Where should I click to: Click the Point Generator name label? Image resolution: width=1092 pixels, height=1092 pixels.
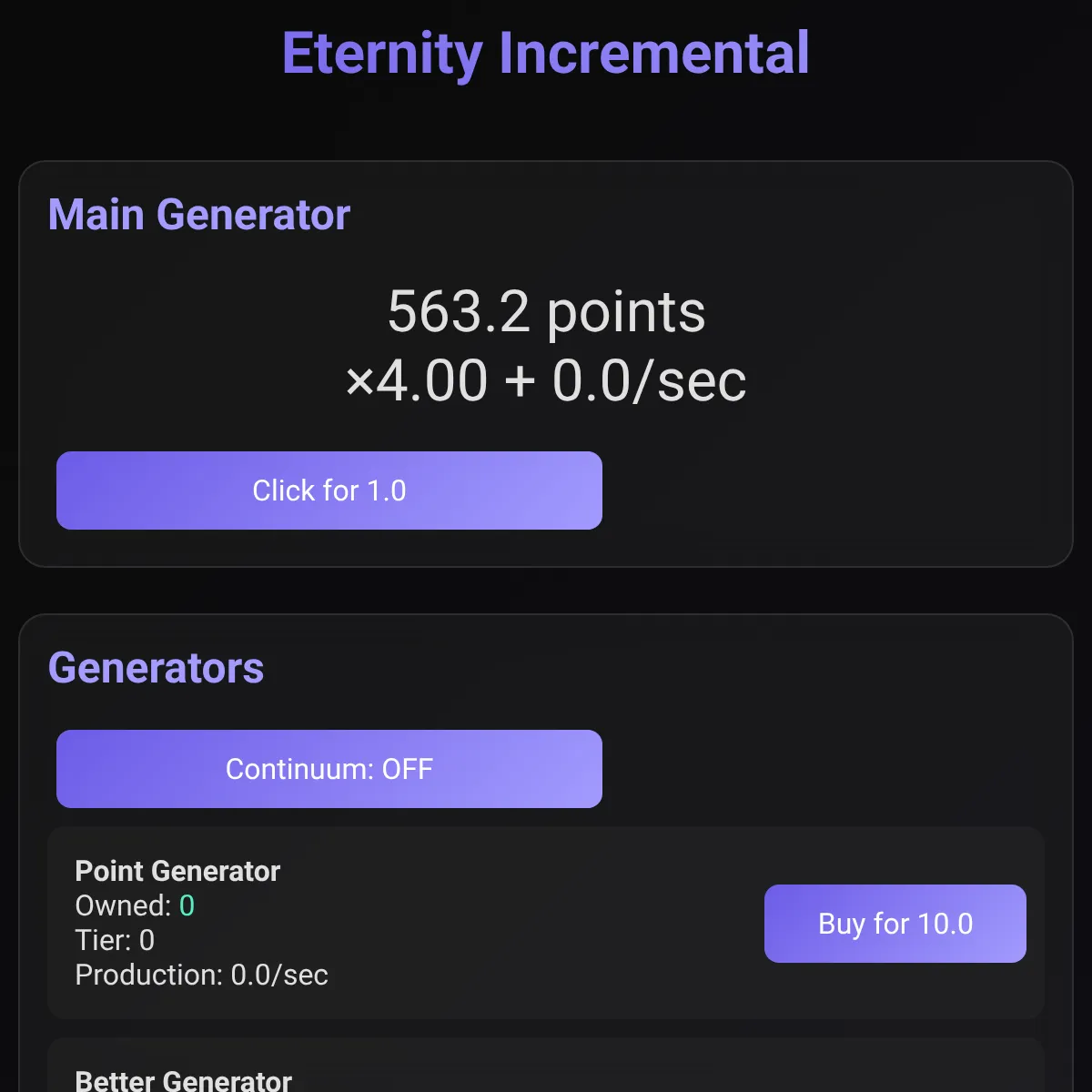click(x=177, y=871)
